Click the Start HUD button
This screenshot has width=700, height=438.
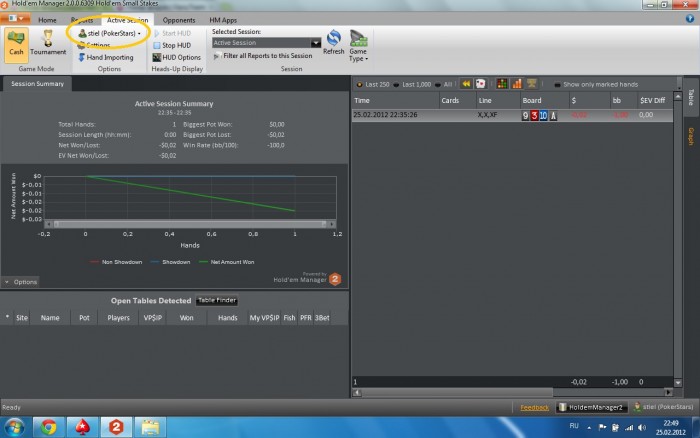pyautogui.click(x=172, y=33)
